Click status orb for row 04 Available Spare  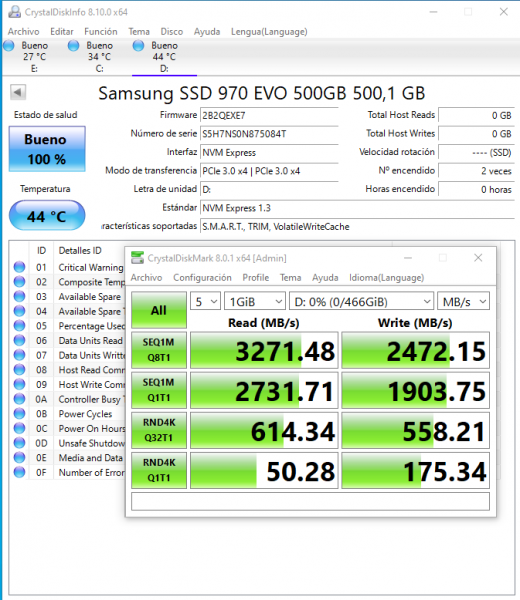pos(20,311)
